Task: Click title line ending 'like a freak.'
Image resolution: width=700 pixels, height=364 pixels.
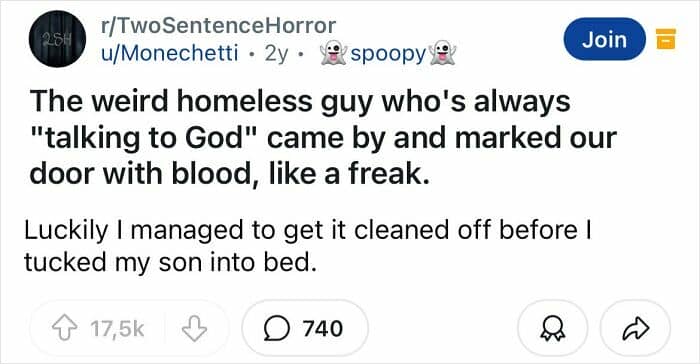Action: (230, 174)
